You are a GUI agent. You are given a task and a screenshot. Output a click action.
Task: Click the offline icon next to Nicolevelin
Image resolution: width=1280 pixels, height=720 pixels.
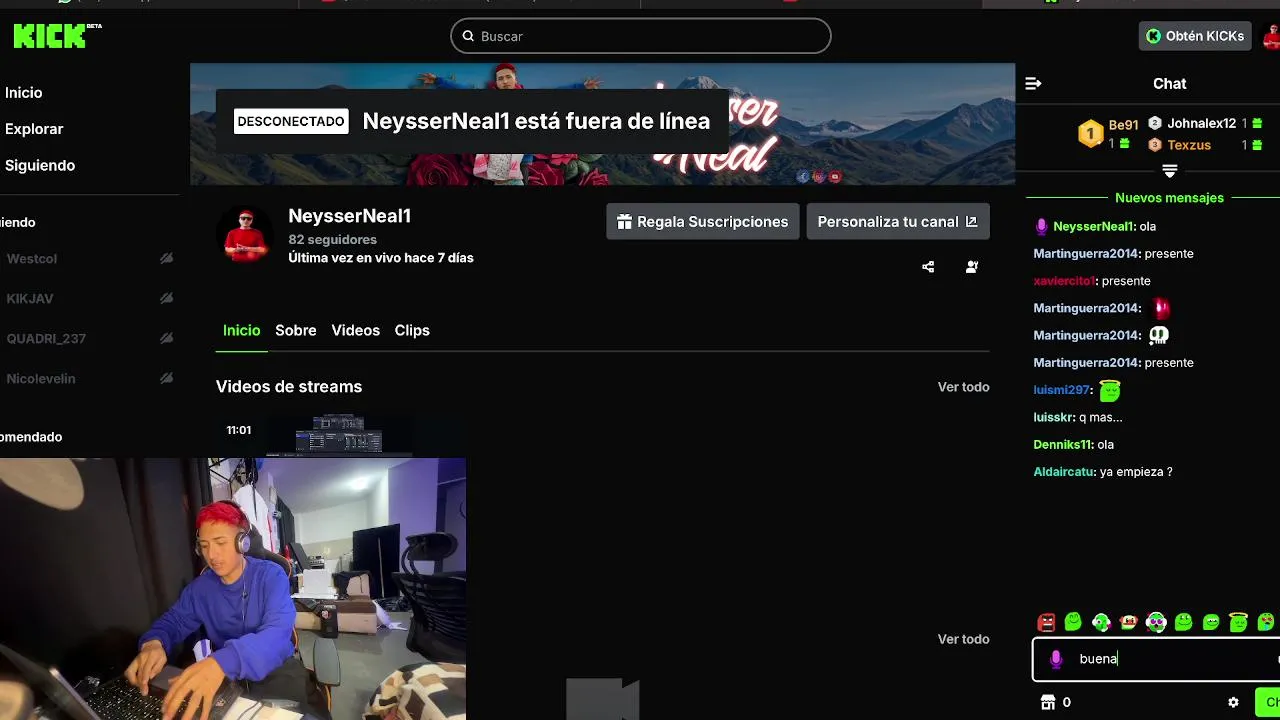click(x=166, y=378)
